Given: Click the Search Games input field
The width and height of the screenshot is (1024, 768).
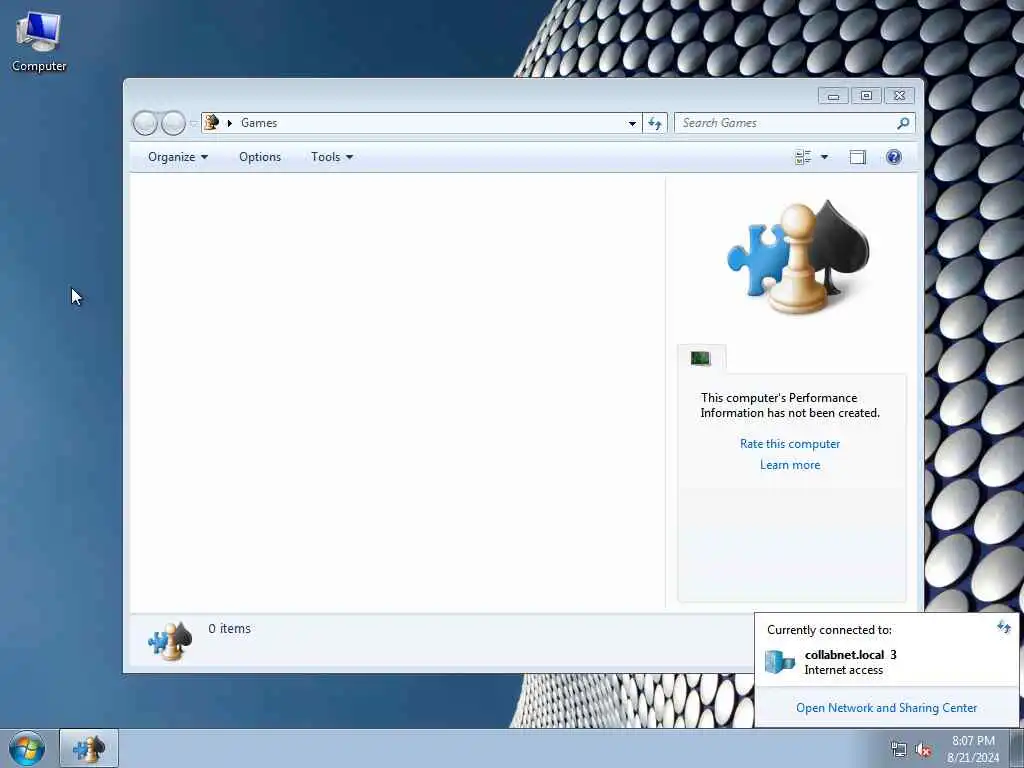Looking at the screenshot, I should click(x=786, y=123).
